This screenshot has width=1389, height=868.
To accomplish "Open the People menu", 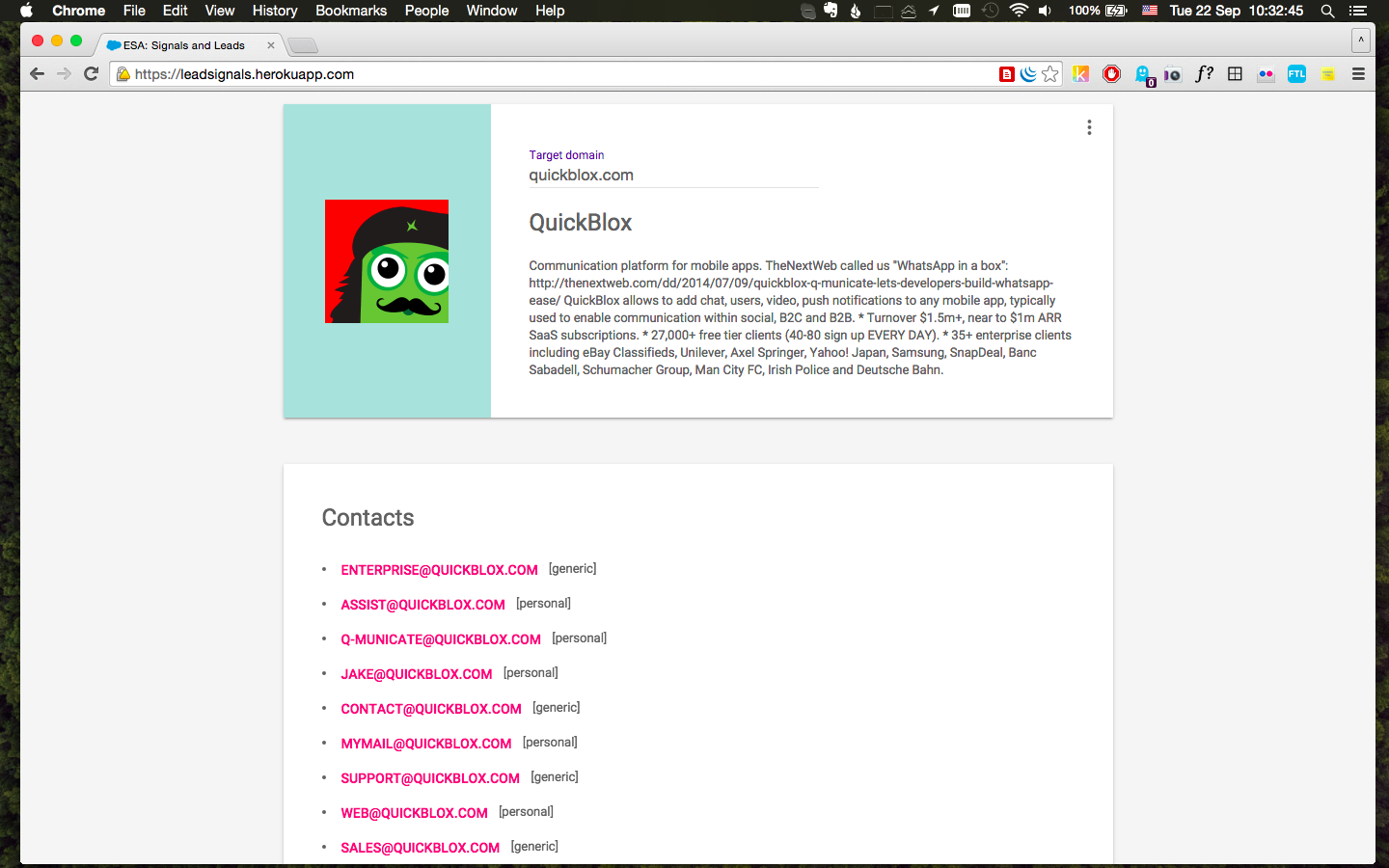I will (x=426, y=11).
